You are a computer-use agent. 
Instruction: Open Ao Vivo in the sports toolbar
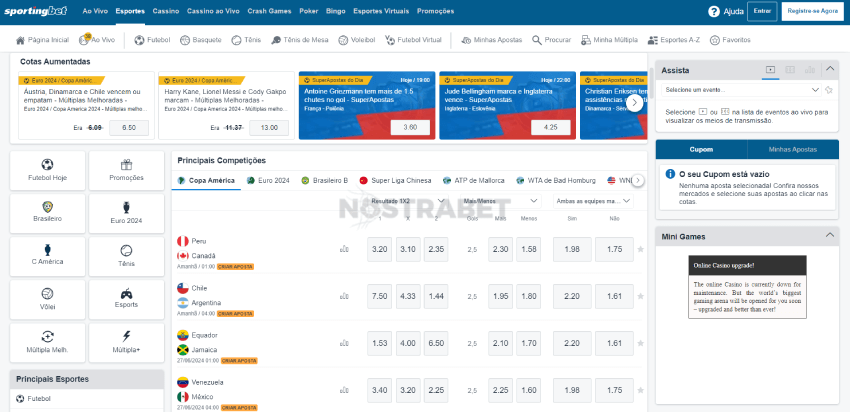(96, 40)
